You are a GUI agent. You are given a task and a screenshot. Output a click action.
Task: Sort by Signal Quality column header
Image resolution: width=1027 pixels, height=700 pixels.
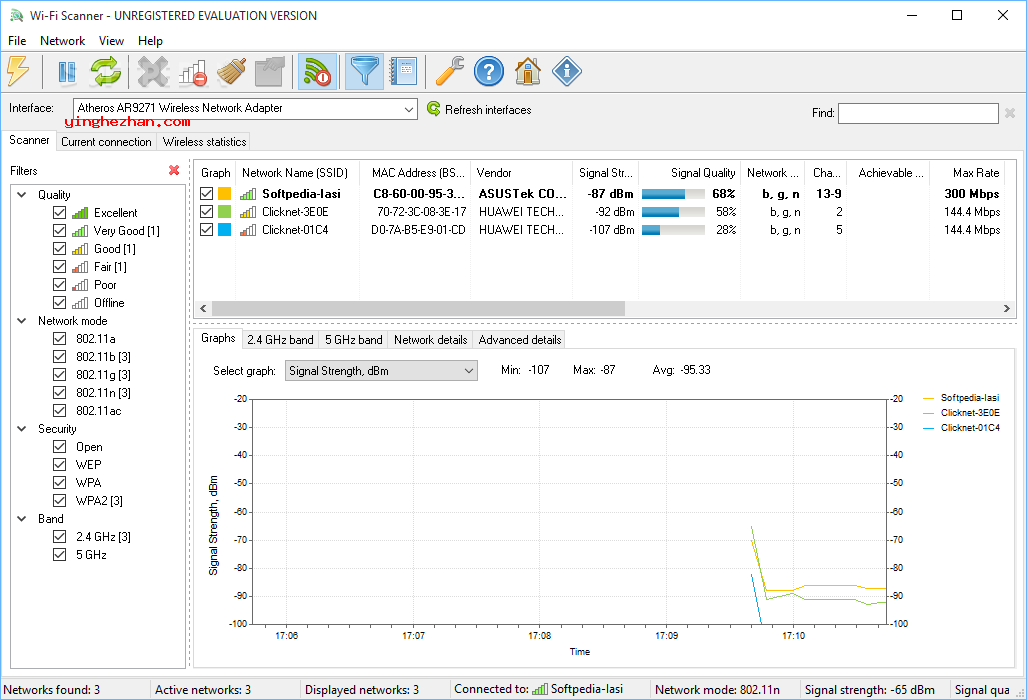[x=690, y=173]
